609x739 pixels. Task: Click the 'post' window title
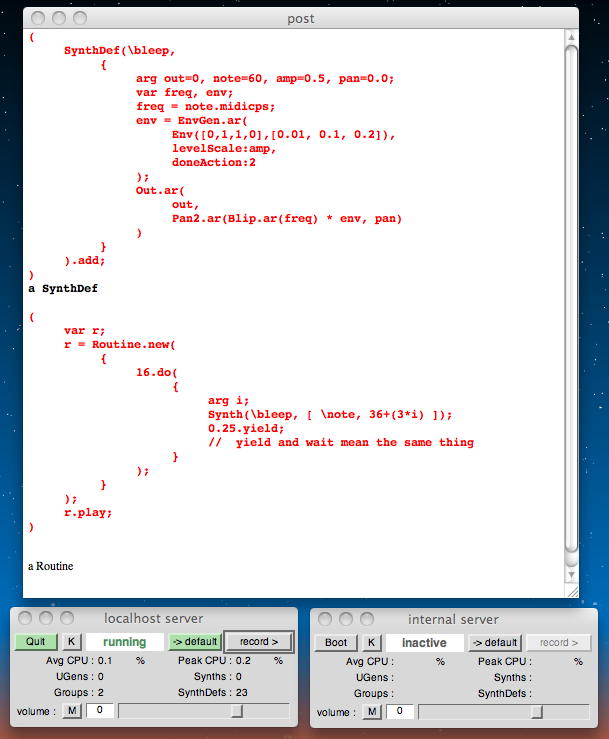tap(301, 19)
